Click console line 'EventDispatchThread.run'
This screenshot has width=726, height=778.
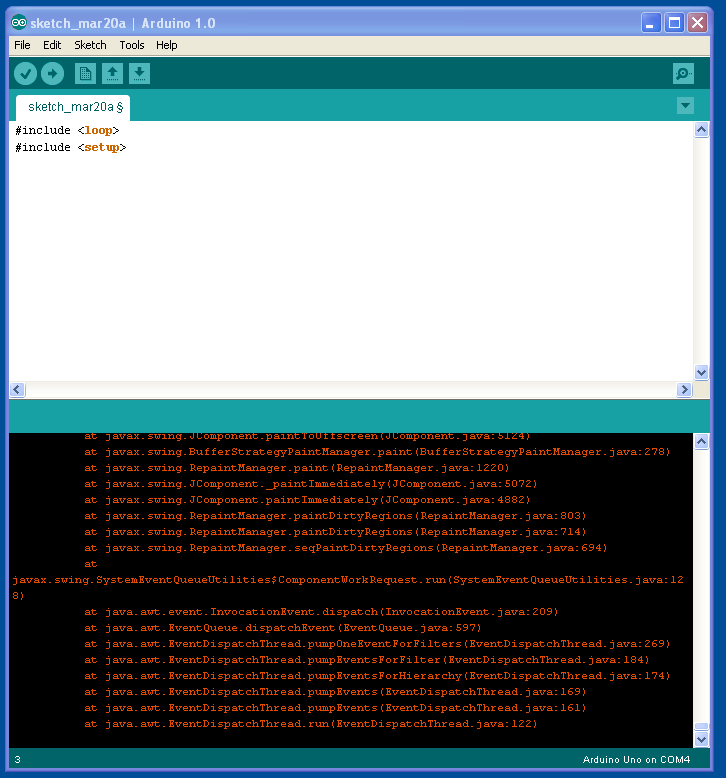(311, 724)
